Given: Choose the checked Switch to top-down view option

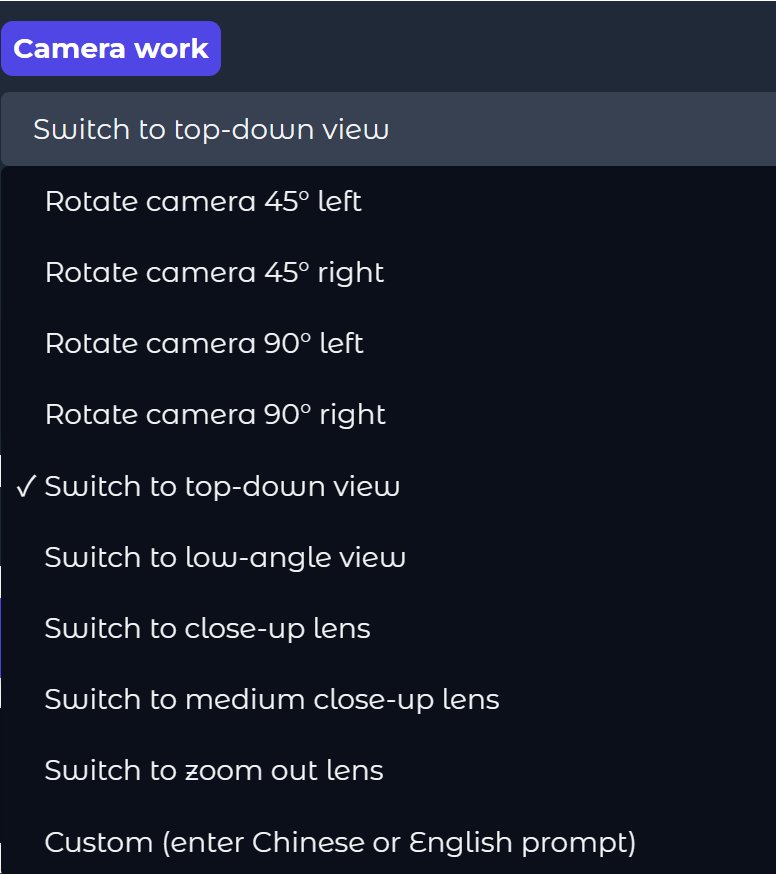Looking at the screenshot, I should (222, 487).
